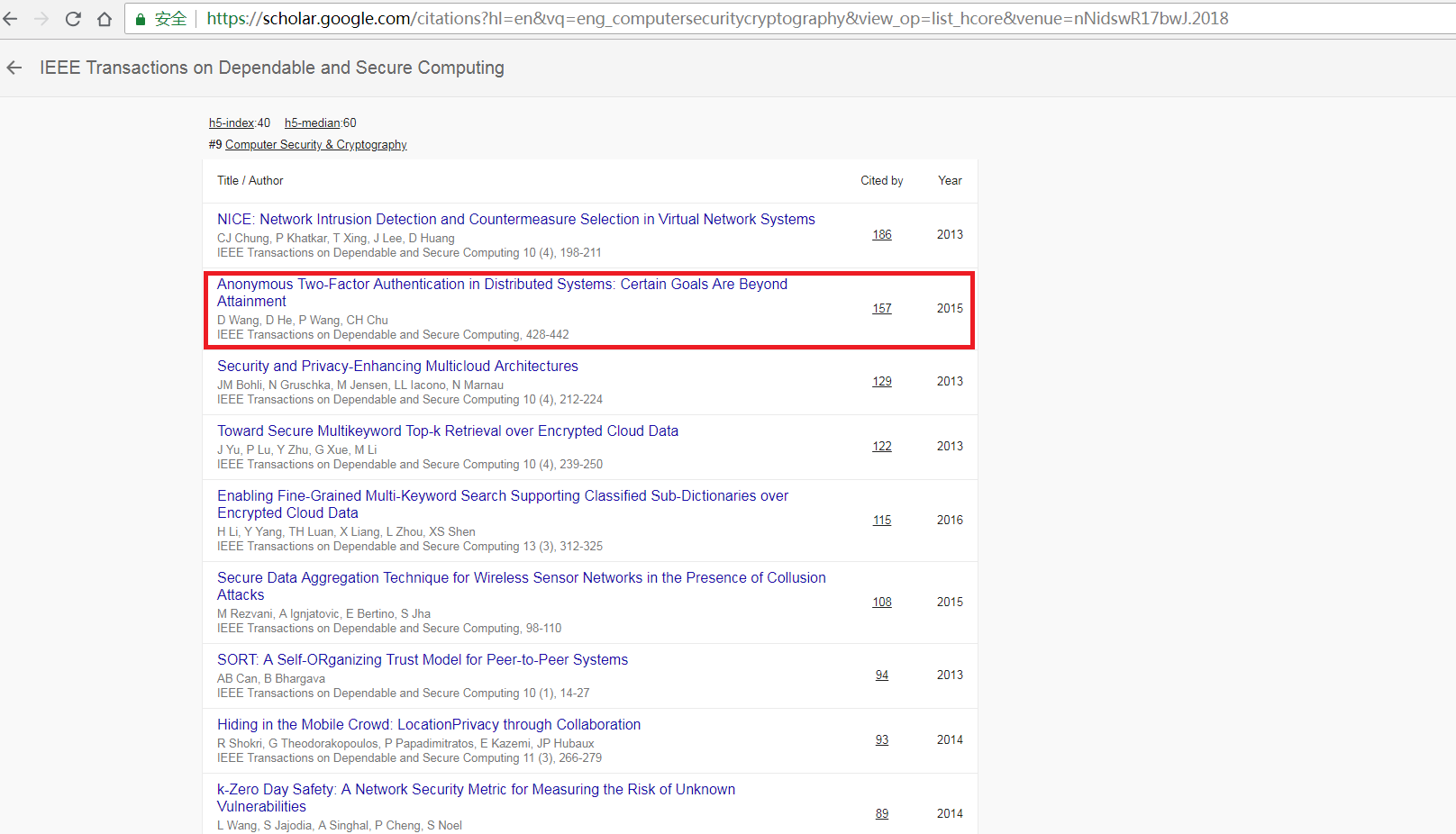Click the author line 'AB Can, B Bhargava'
The image size is (1456, 834).
pyautogui.click(x=271, y=679)
